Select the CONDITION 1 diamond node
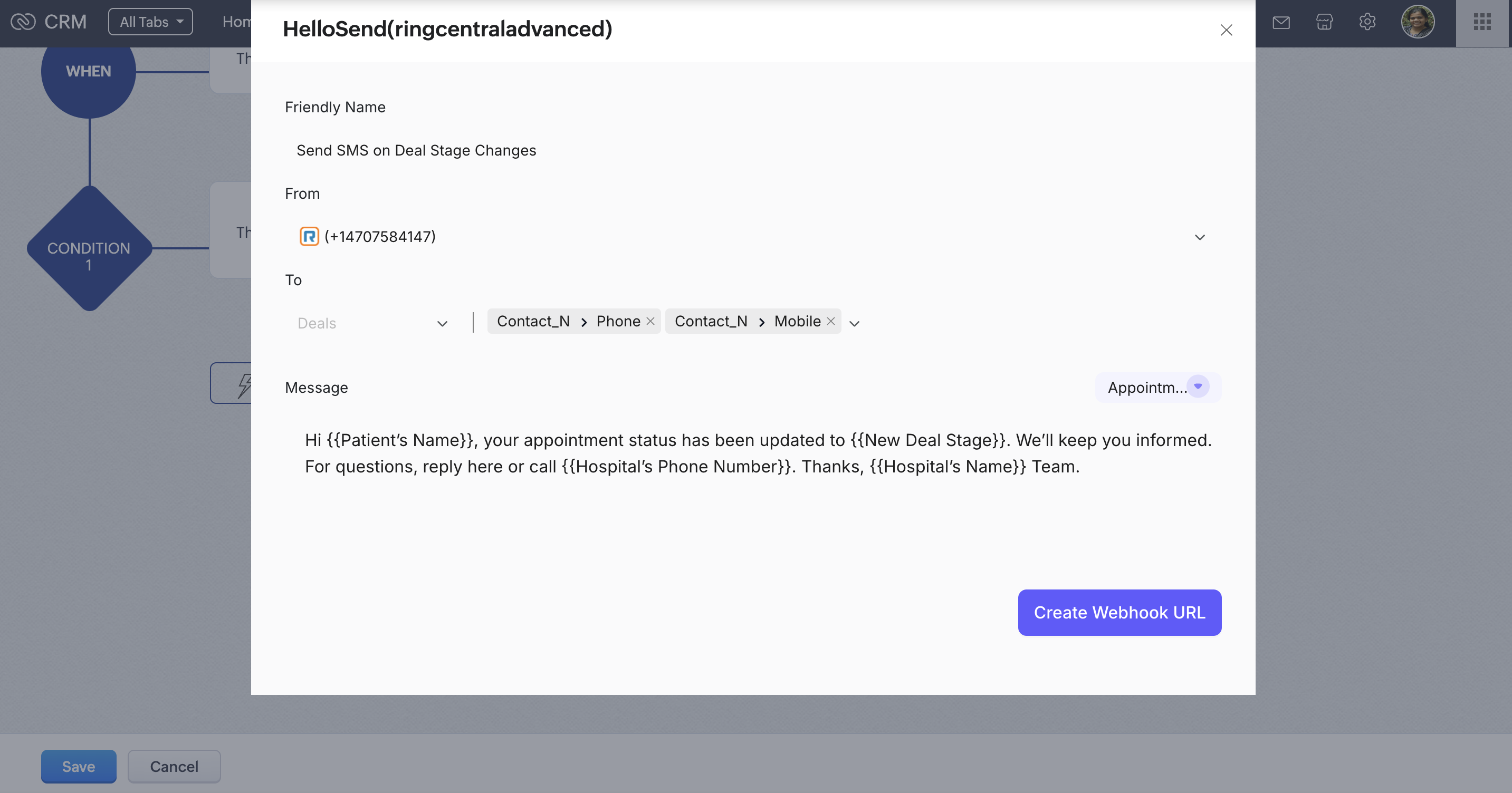Screen dimensions: 1512x793 pyautogui.click(x=89, y=249)
